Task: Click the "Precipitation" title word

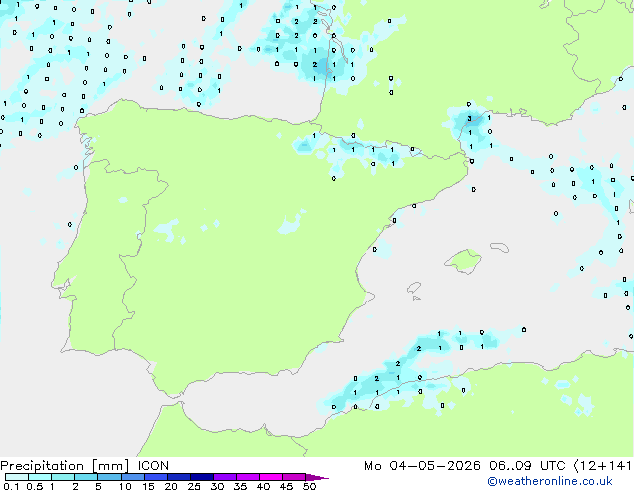Action: pos(42,466)
